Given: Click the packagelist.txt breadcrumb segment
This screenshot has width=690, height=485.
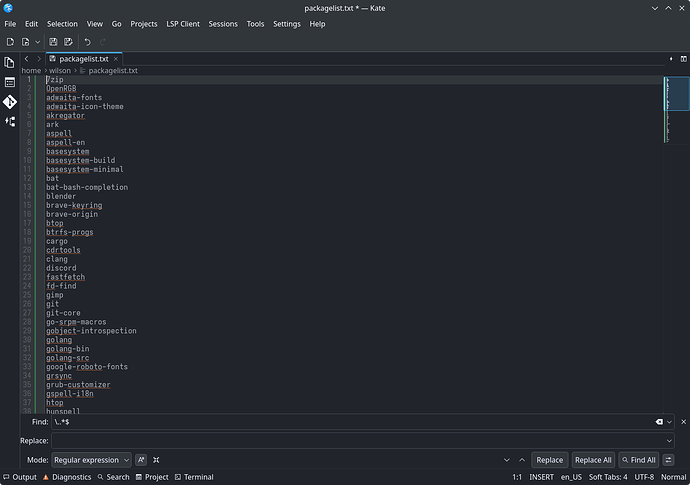Looking at the screenshot, I should pos(113,70).
